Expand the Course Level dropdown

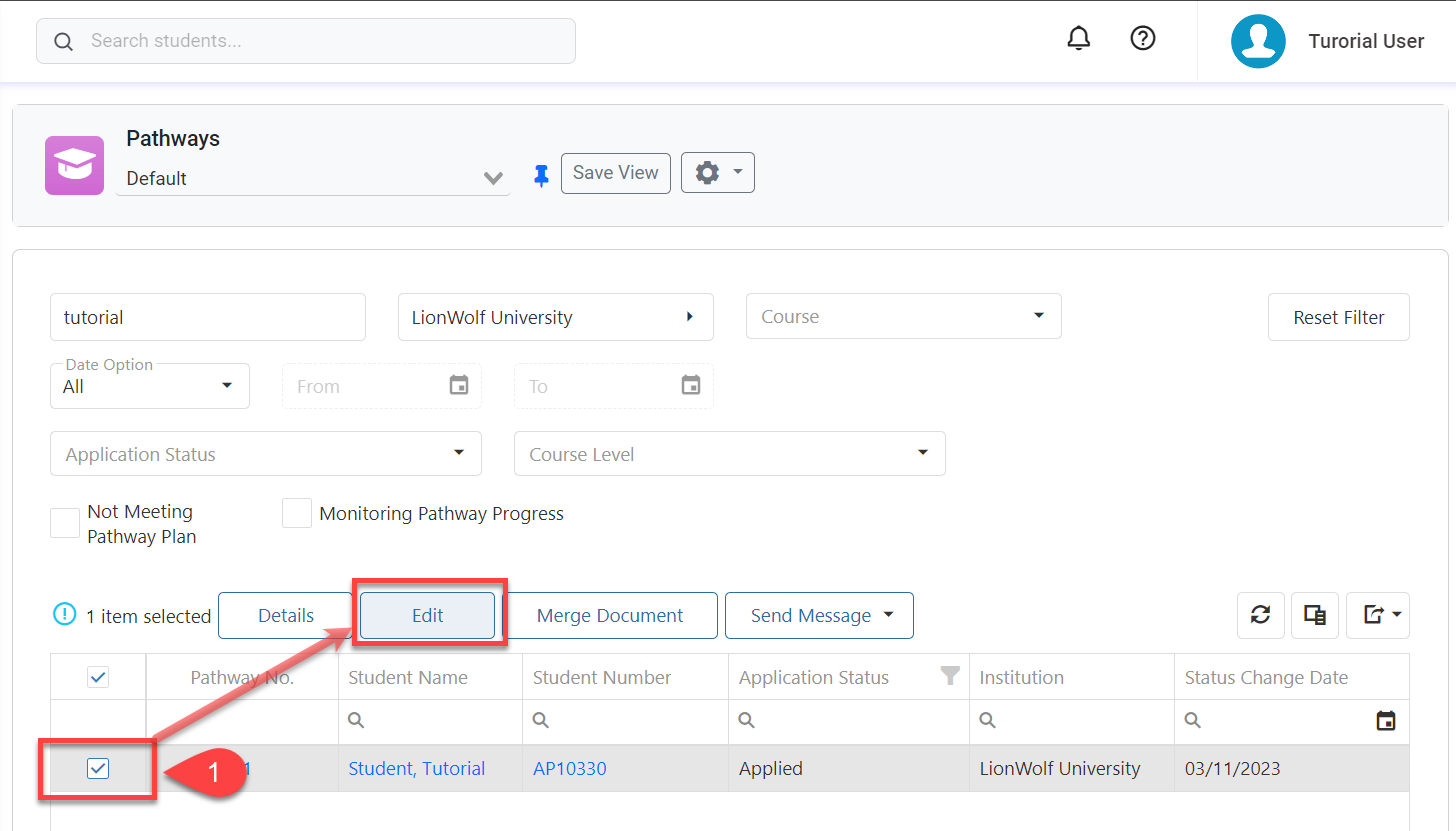pyautogui.click(x=729, y=454)
